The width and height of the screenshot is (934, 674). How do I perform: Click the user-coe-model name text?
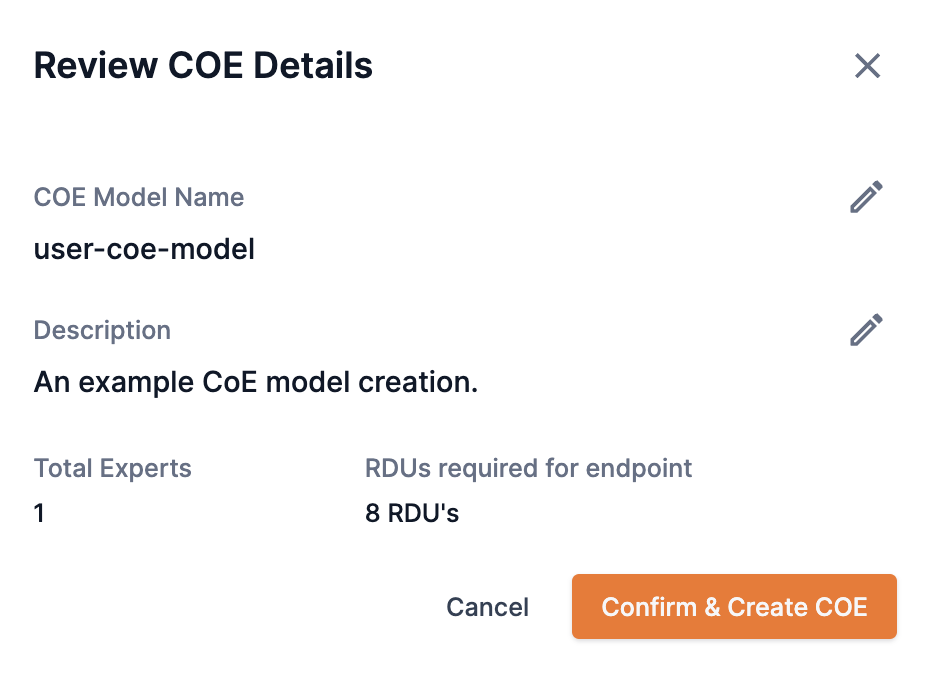[144, 249]
